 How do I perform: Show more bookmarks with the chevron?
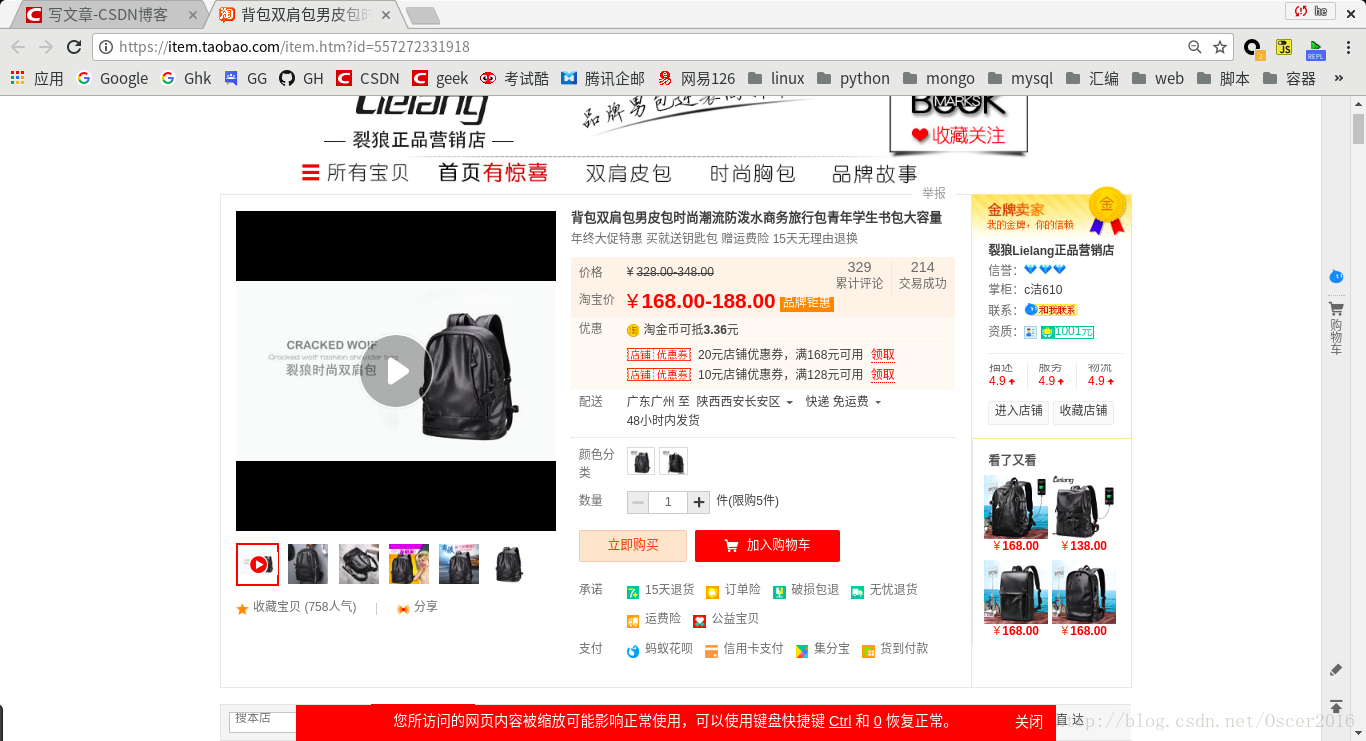(x=1340, y=78)
